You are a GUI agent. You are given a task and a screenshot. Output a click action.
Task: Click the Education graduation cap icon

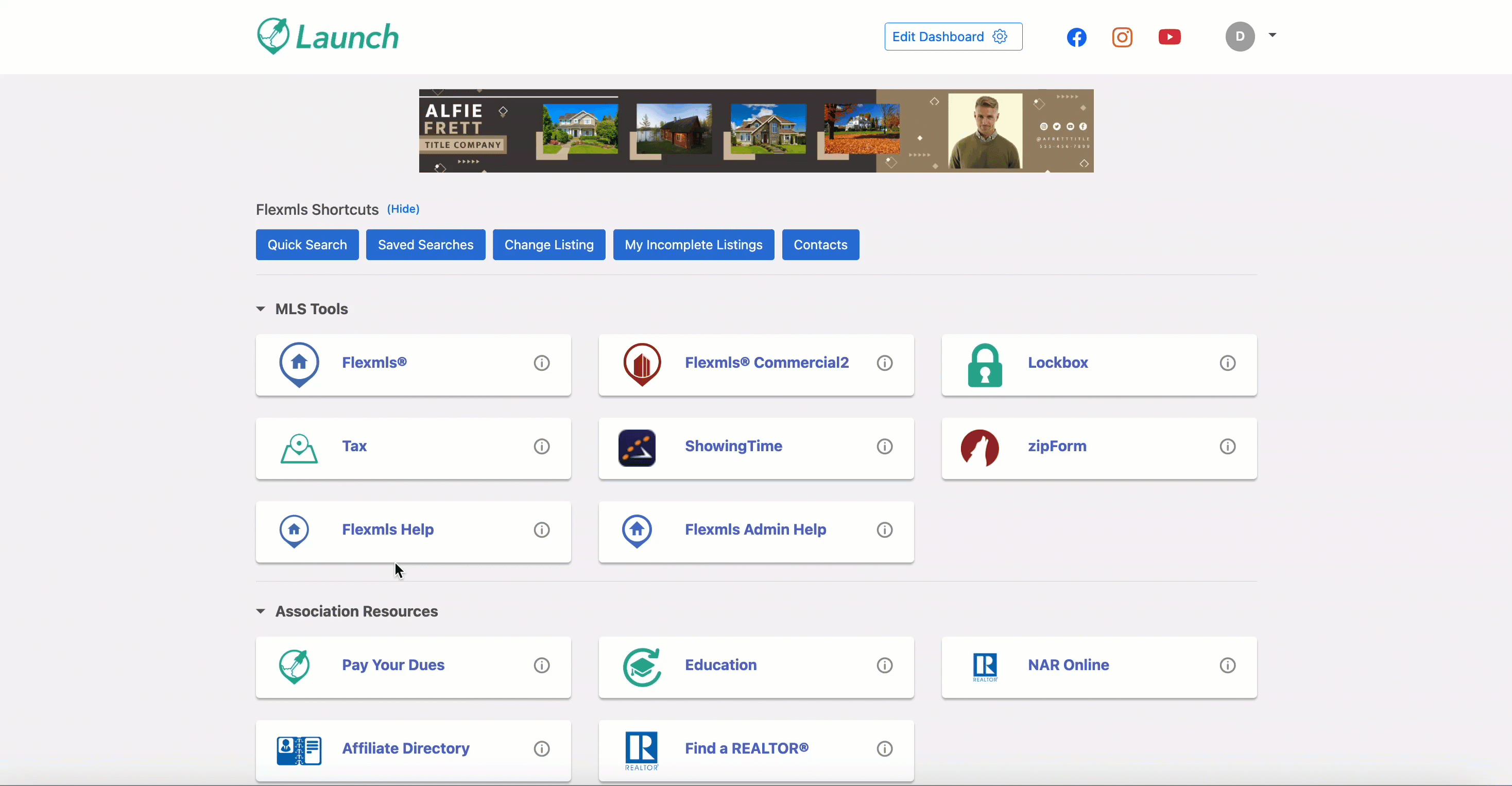click(x=642, y=667)
